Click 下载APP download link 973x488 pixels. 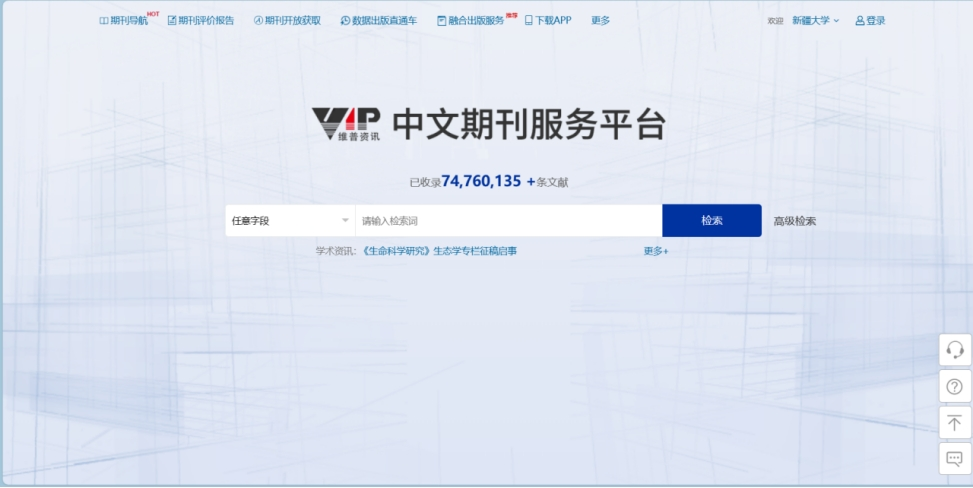[553, 20]
